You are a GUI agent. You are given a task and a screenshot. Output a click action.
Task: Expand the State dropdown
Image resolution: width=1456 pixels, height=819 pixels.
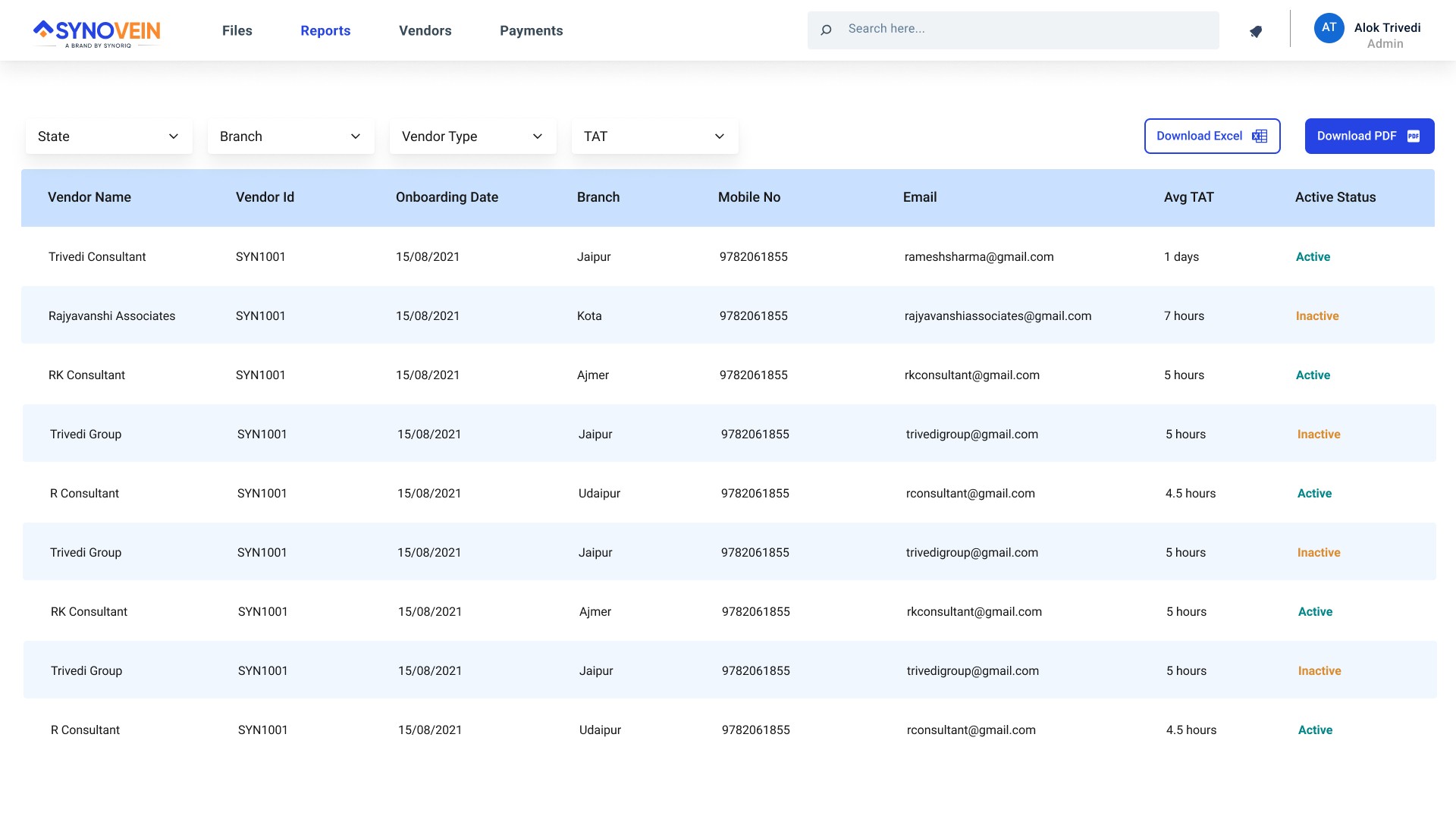coord(108,136)
